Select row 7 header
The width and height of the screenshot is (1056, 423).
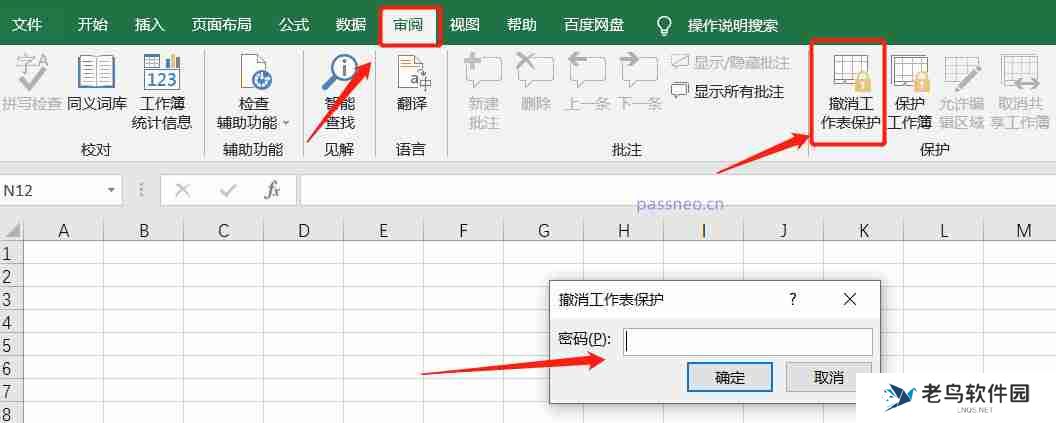click(x=9, y=391)
